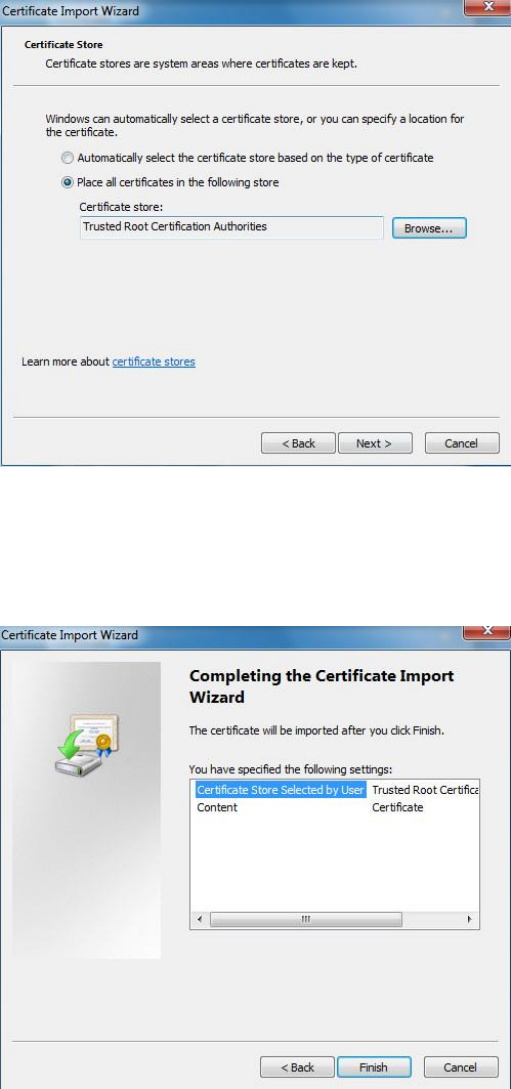Close the Completing wizard window
This screenshot has height=1089, width=511.
(488, 631)
